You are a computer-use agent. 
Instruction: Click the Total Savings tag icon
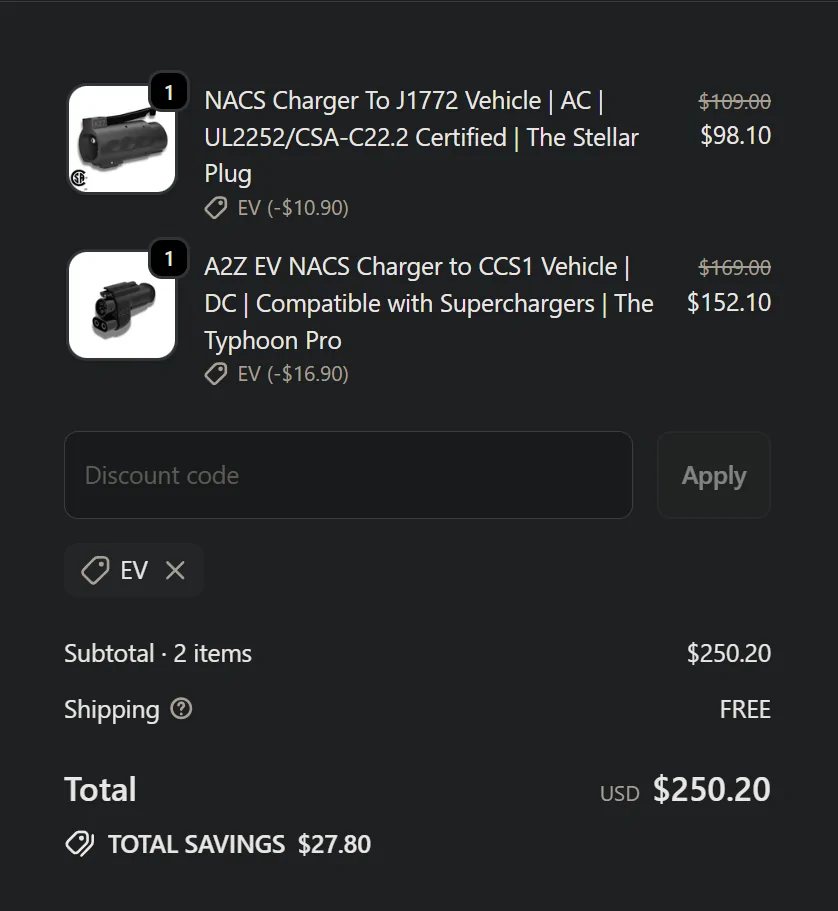(80, 844)
